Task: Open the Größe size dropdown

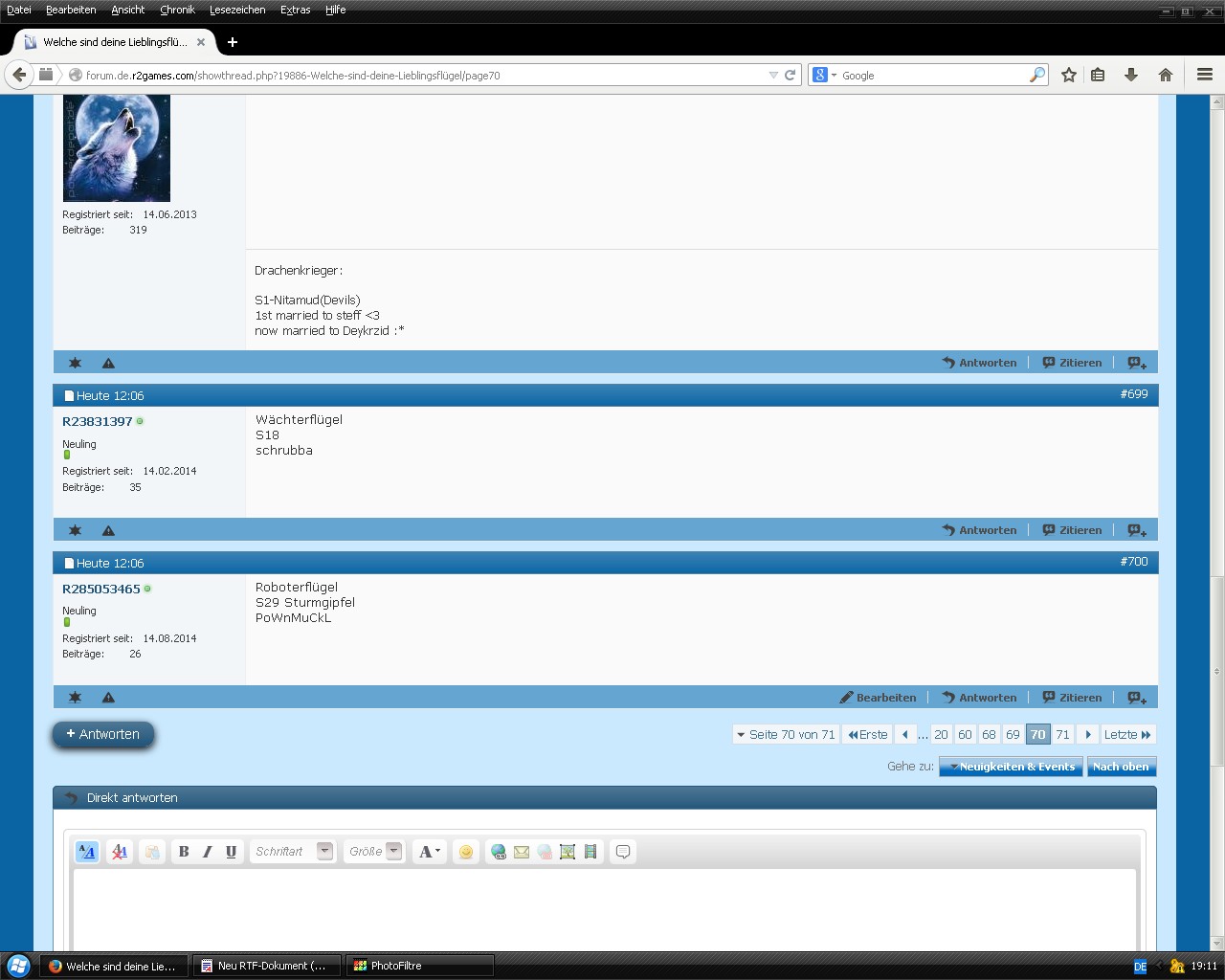Action: (374, 852)
